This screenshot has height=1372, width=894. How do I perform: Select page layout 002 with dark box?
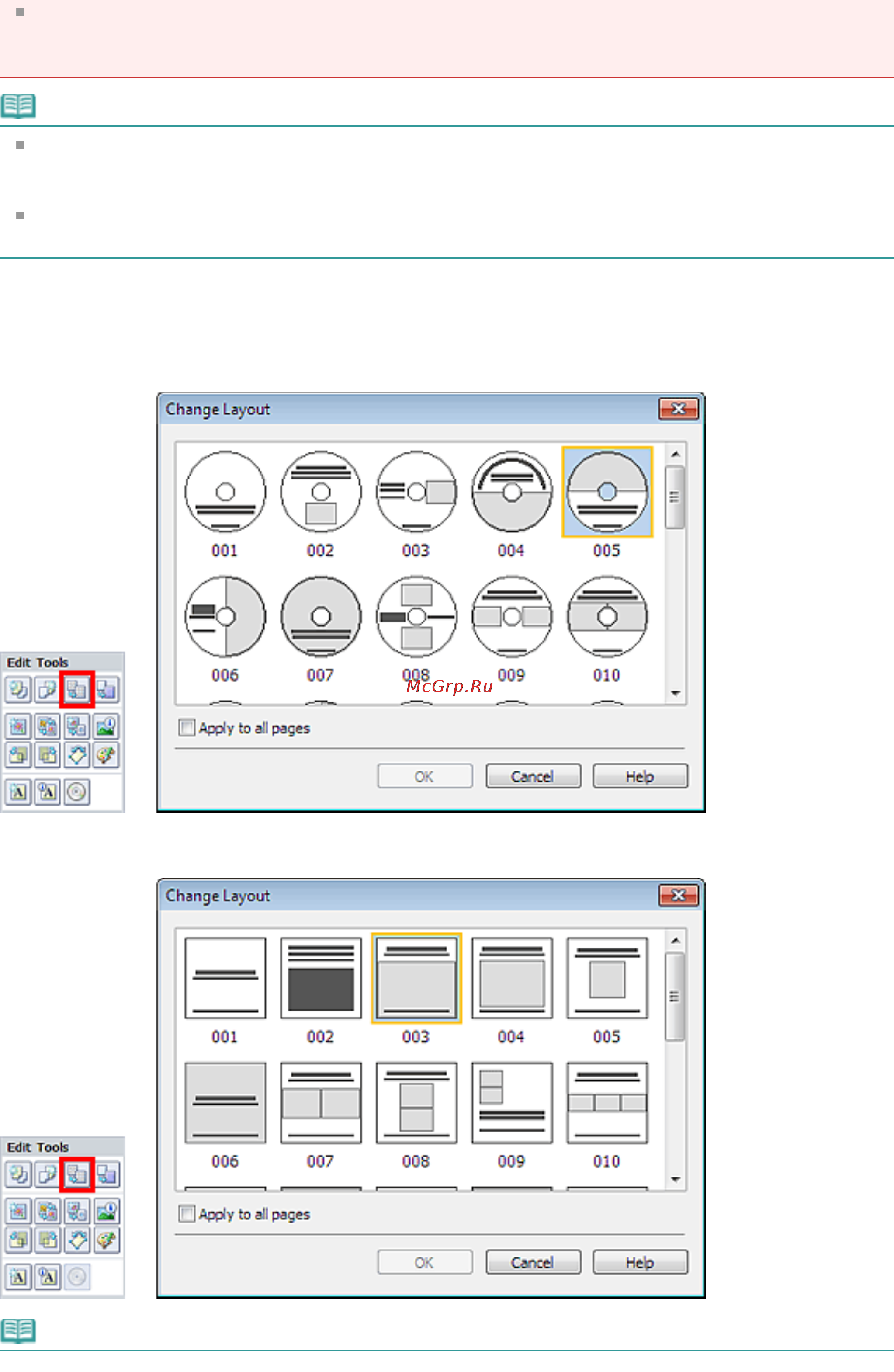(321, 978)
